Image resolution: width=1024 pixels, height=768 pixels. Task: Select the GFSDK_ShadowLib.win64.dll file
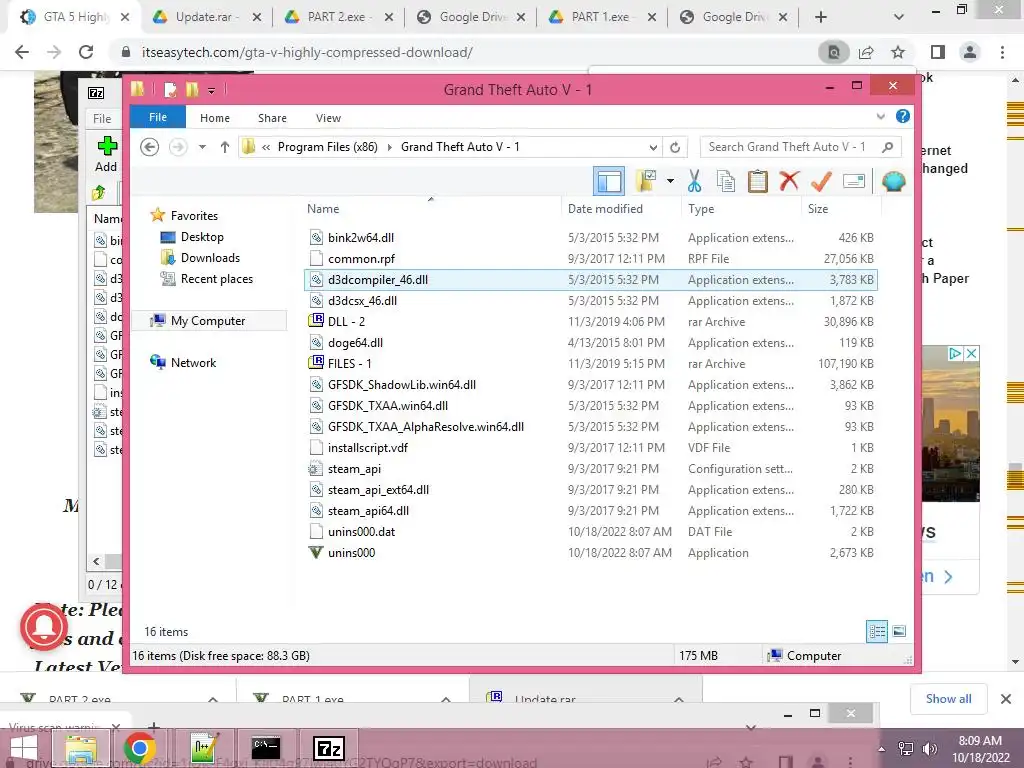coord(402,385)
